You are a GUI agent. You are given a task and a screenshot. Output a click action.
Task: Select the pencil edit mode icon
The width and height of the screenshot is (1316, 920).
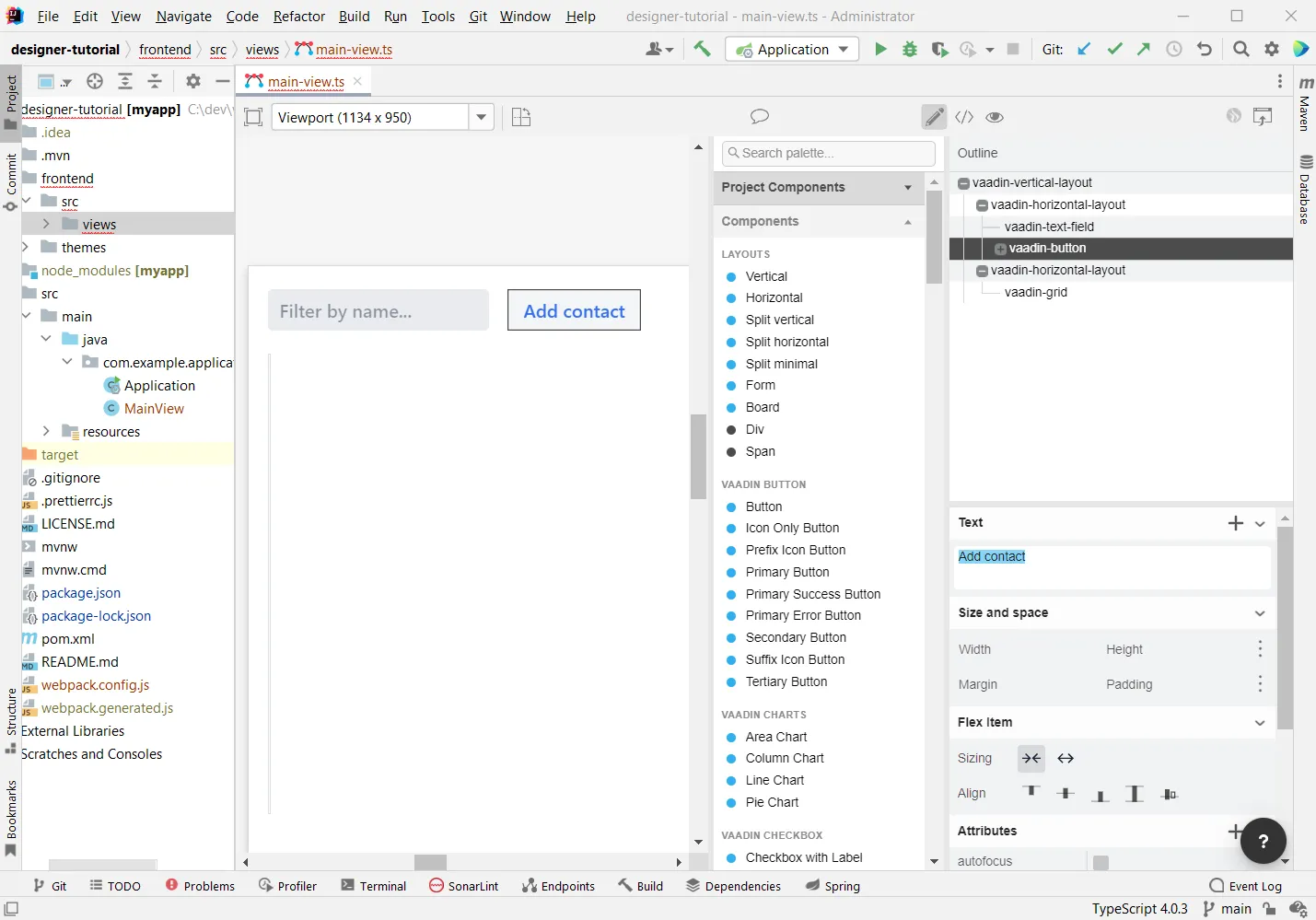click(934, 117)
